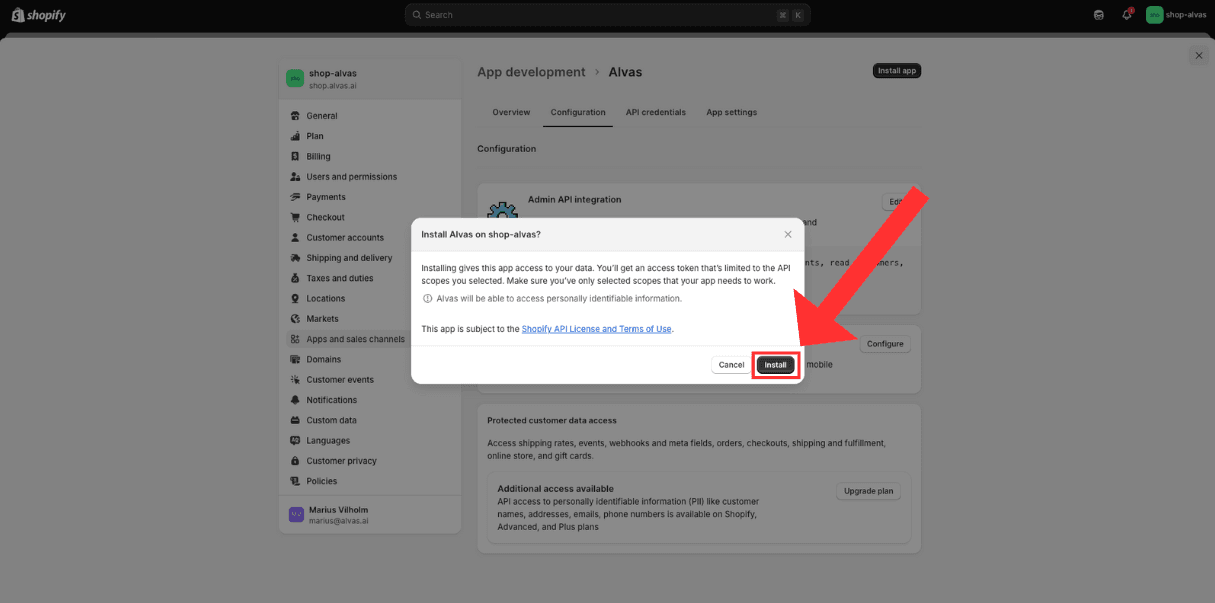This screenshot has width=1215, height=603.
Task: Open General settings label in sidebar
Action: pos(322,116)
